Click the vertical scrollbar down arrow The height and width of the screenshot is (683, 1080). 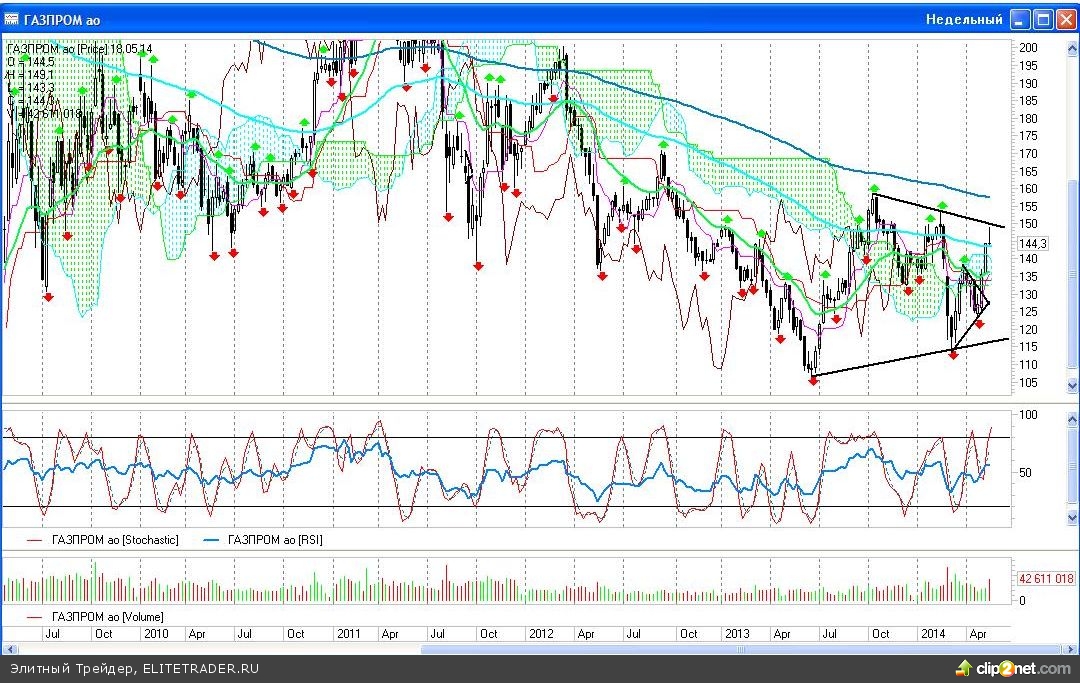click(x=1072, y=385)
